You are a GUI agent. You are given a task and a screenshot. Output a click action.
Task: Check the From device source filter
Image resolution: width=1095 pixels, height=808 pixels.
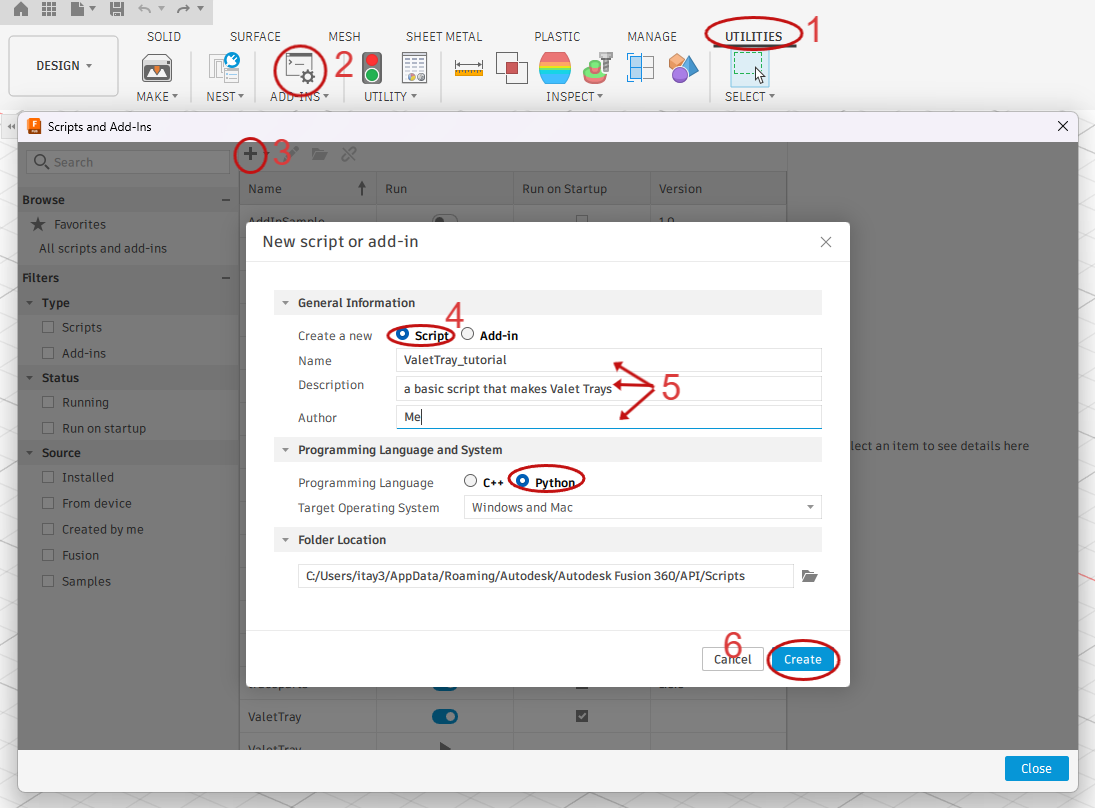(48, 503)
